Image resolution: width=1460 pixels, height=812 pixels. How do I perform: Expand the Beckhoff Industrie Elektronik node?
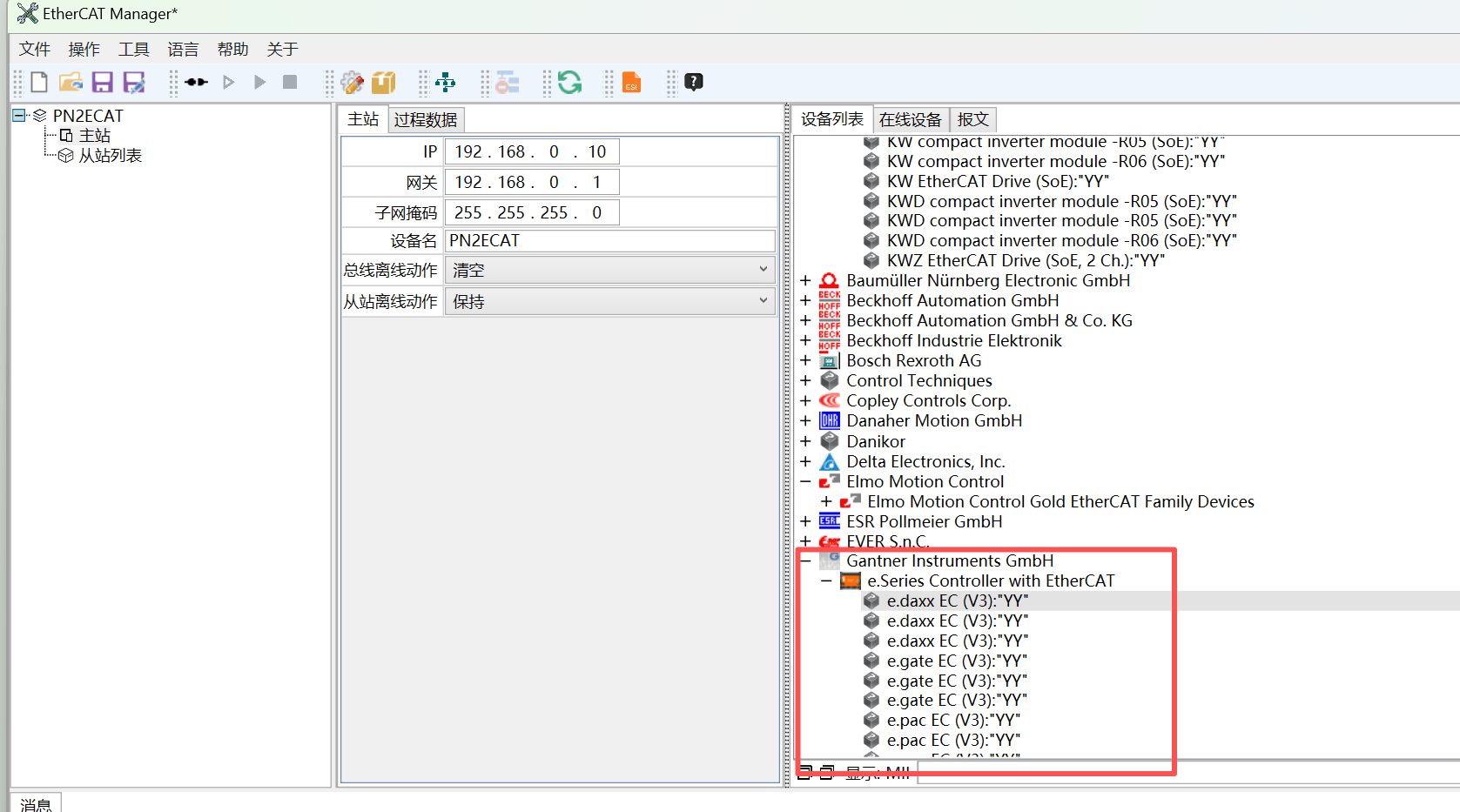click(x=805, y=340)
